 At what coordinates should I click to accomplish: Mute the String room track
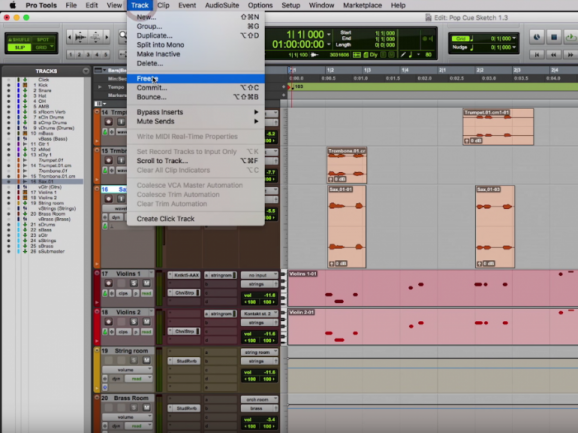[146, 360]
